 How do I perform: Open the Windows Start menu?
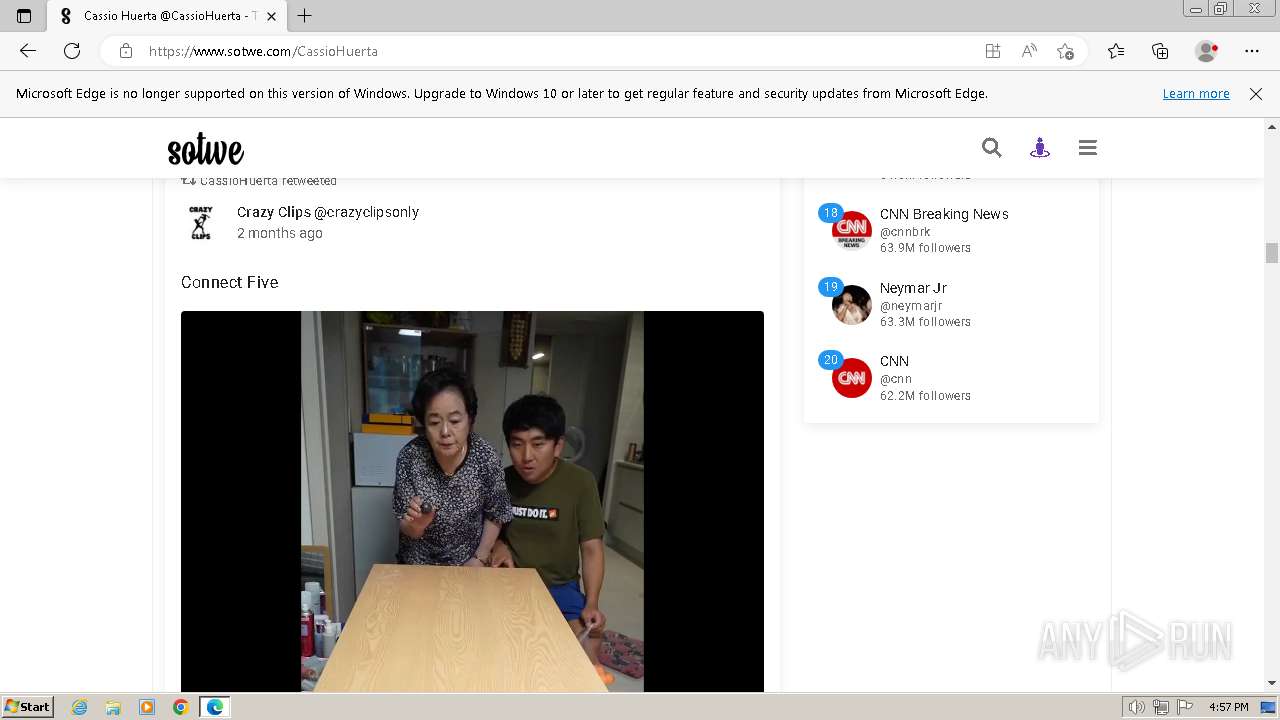[x=27, y=707]
